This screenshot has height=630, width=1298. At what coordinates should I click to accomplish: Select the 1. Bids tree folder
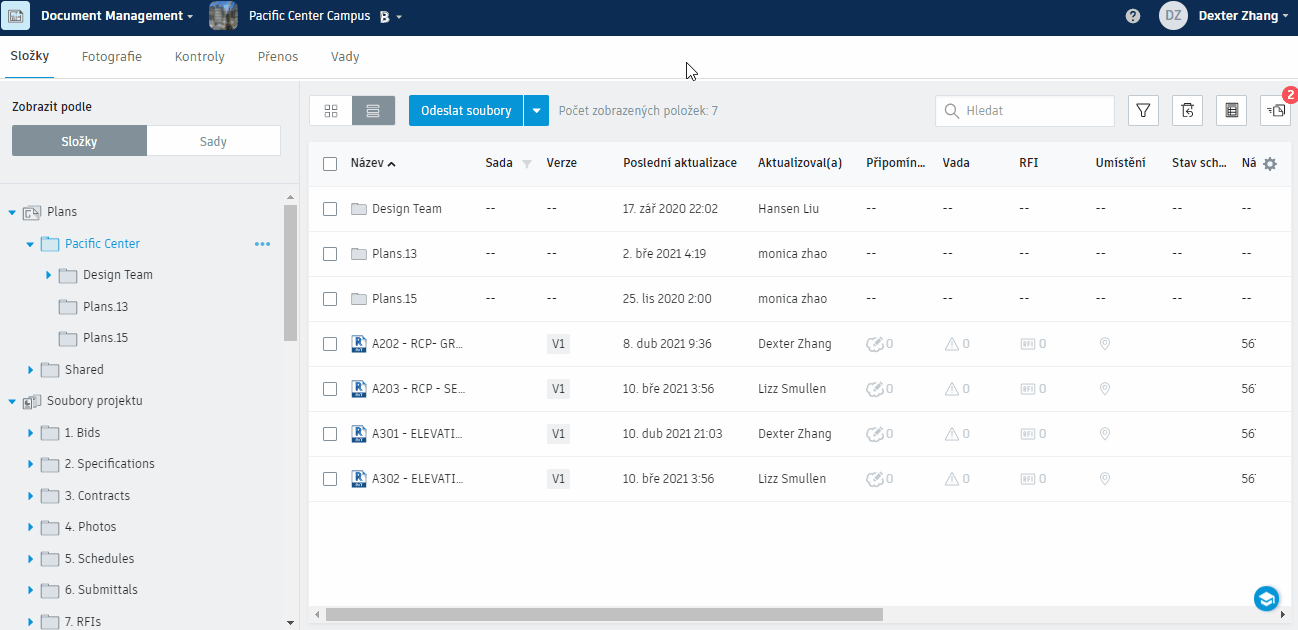point(82,433)
